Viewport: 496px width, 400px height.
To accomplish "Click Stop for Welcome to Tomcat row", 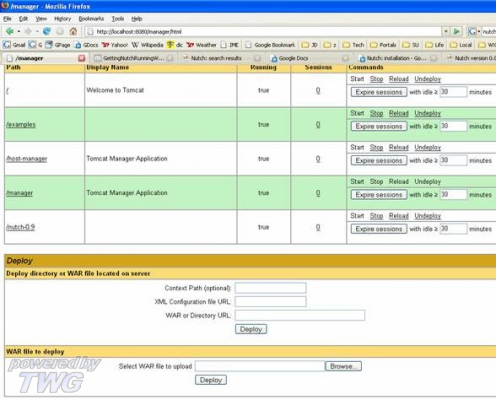I will coord(376,79).
